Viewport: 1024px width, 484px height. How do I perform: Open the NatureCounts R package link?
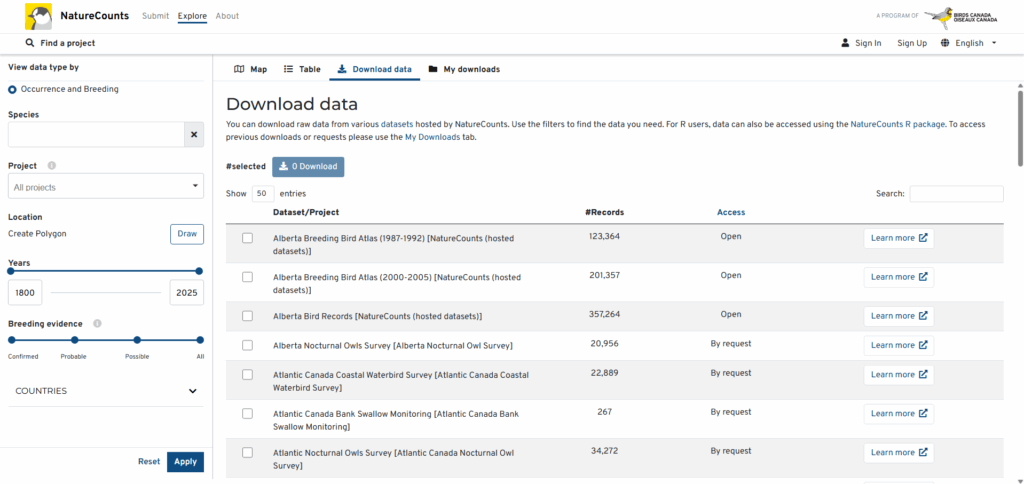pos(897,124)
